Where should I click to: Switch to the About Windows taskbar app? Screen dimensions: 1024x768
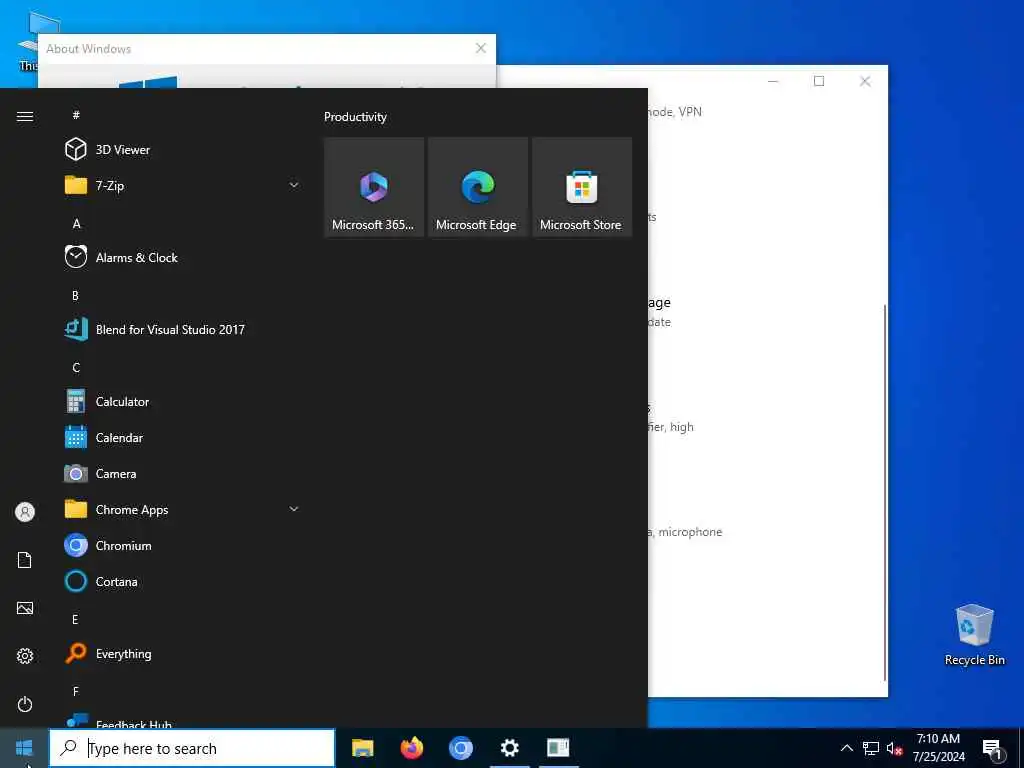(x=558, y=748)
